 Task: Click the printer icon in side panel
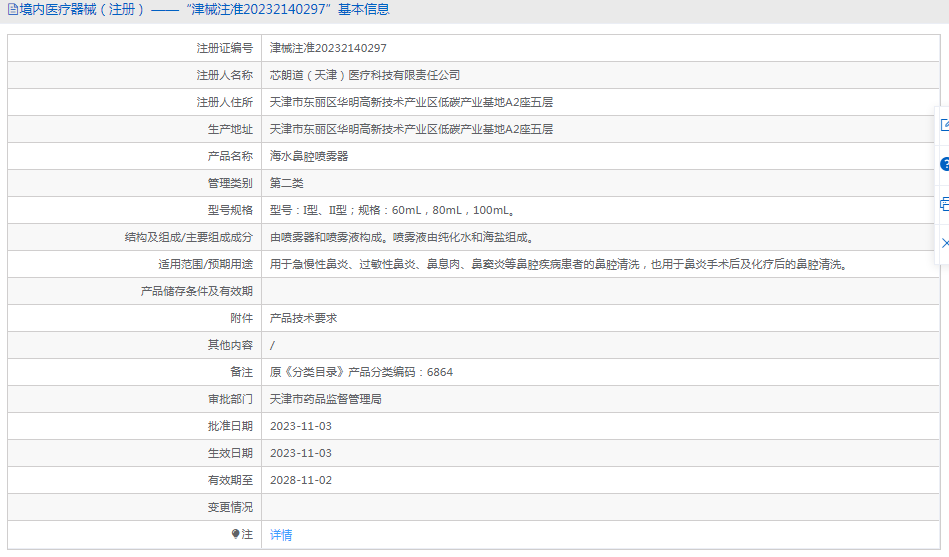944,204
